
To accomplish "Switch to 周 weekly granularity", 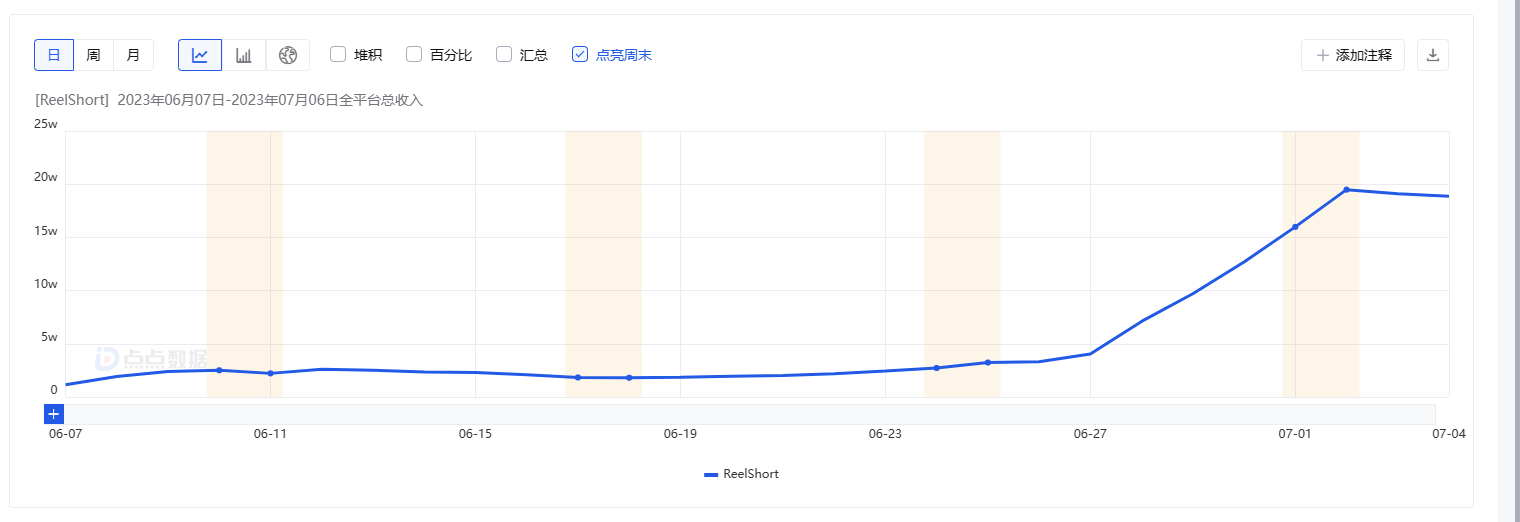I will click(x=93, y=55).
